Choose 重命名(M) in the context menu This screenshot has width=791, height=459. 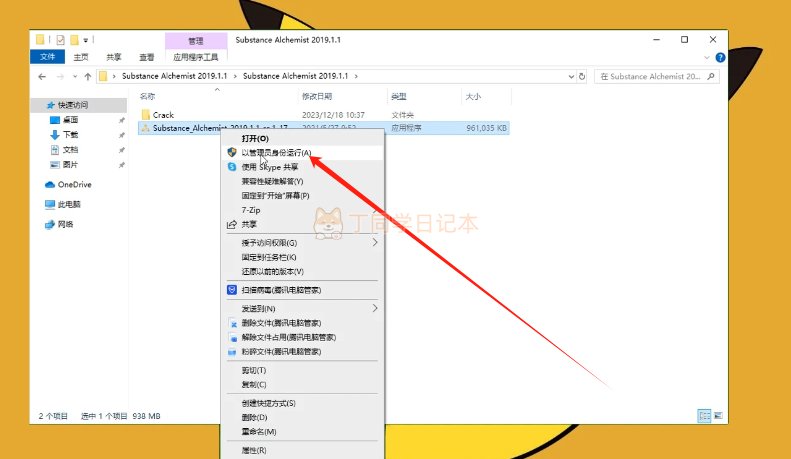[303, 432]
